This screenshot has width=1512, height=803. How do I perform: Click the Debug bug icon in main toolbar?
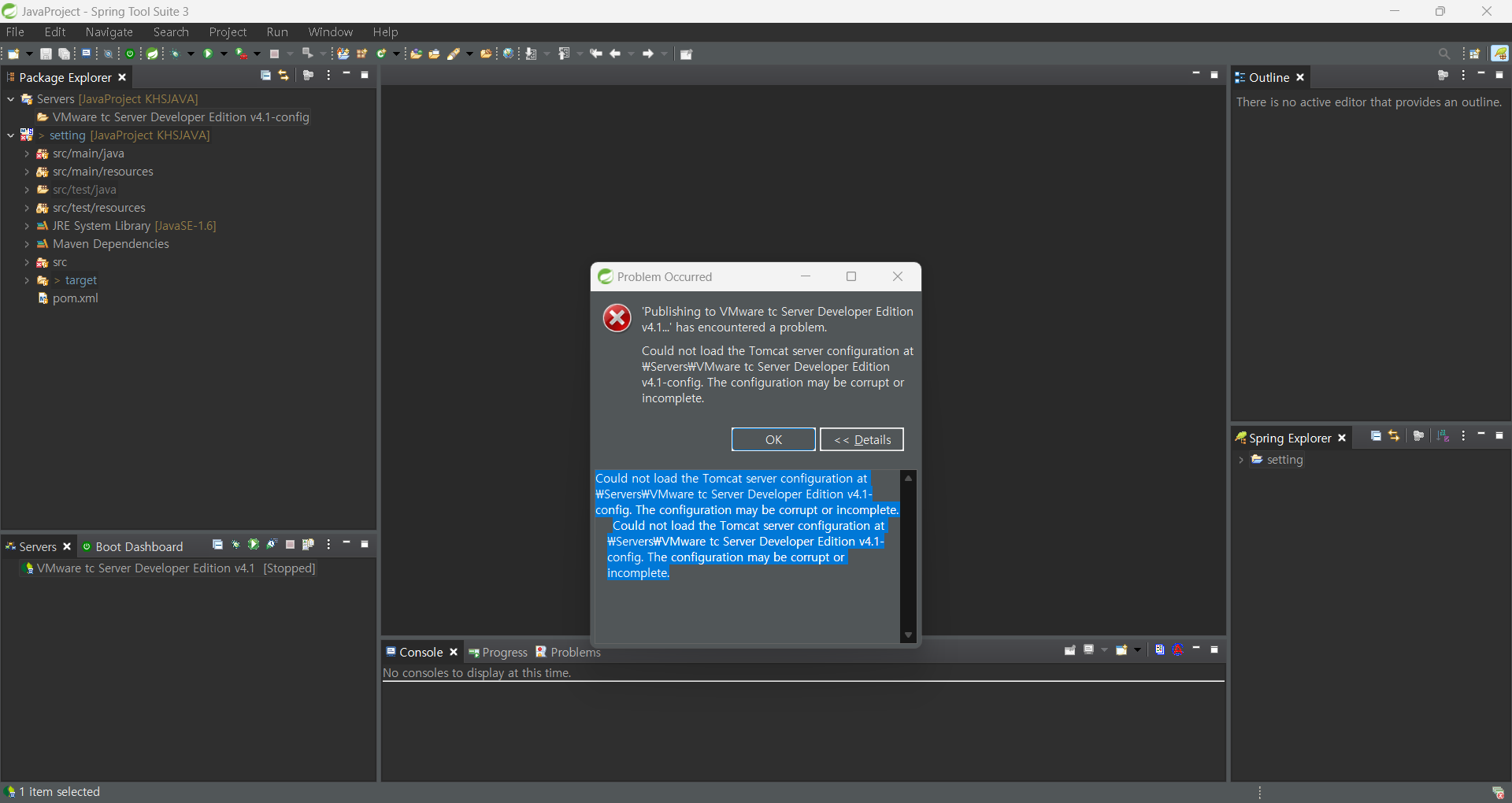(176, 54)
